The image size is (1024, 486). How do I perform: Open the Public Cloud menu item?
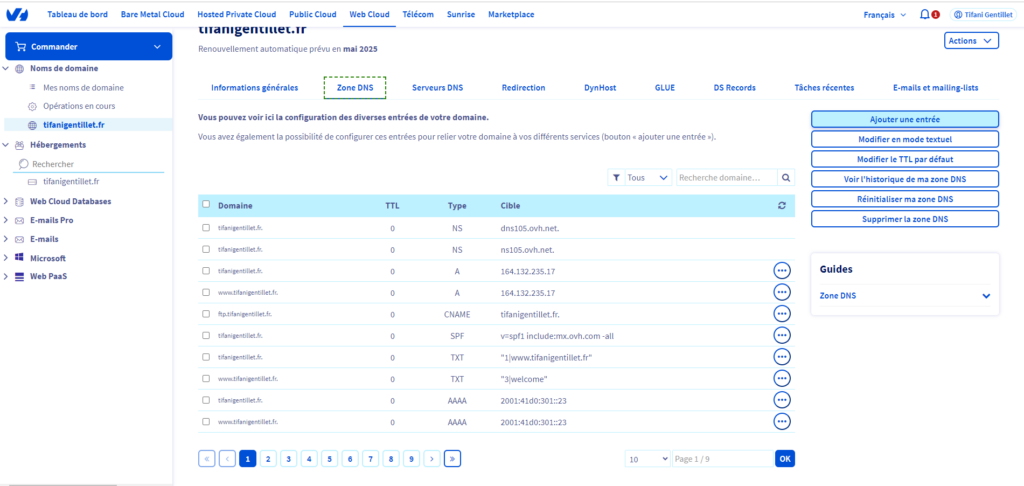314,15
